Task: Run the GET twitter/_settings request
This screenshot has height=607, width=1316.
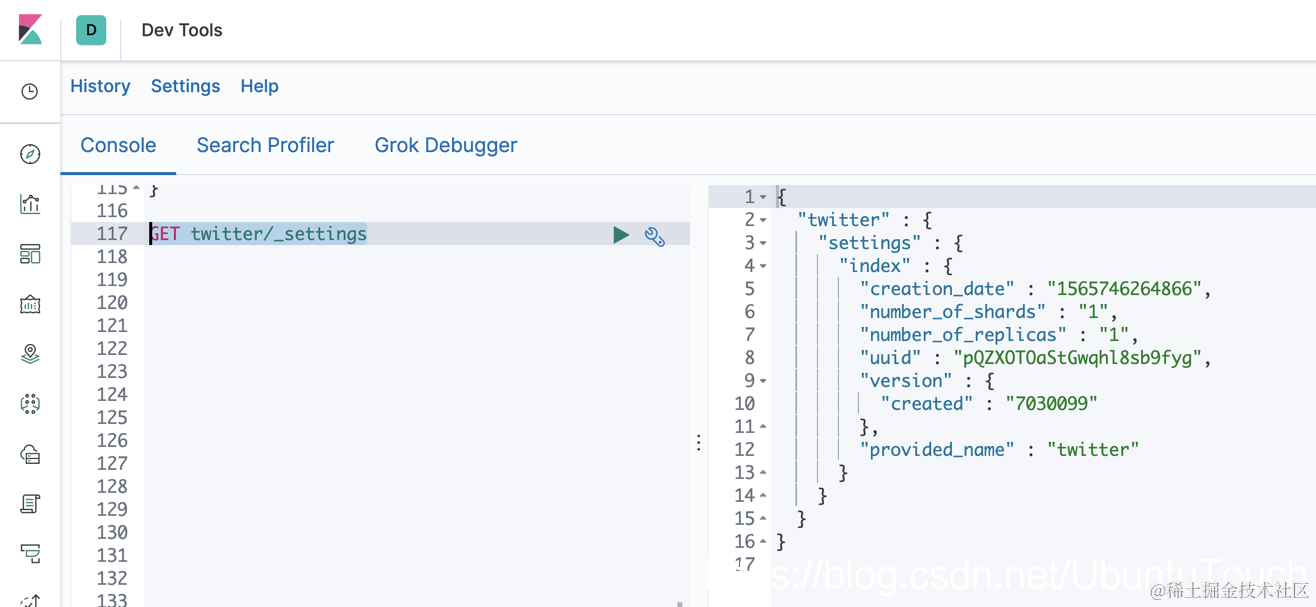Action: pos(621,235)
